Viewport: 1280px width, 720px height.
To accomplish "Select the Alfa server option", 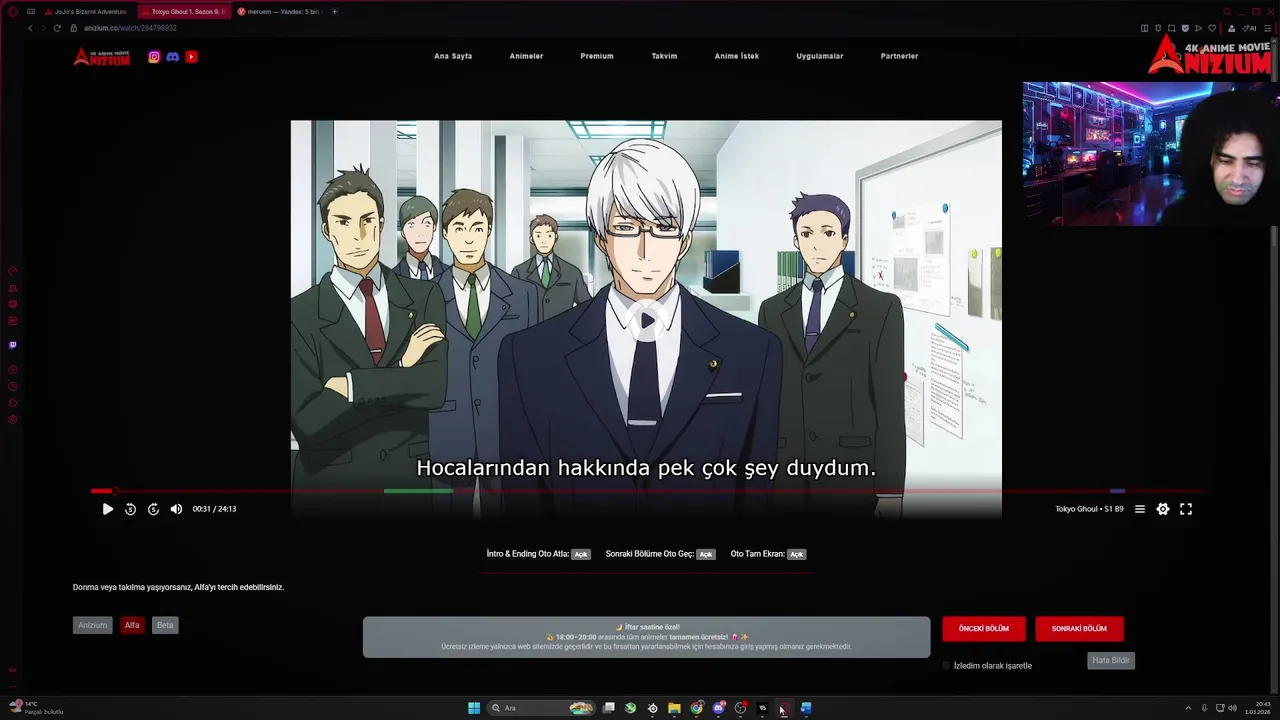I will (132, 625).
